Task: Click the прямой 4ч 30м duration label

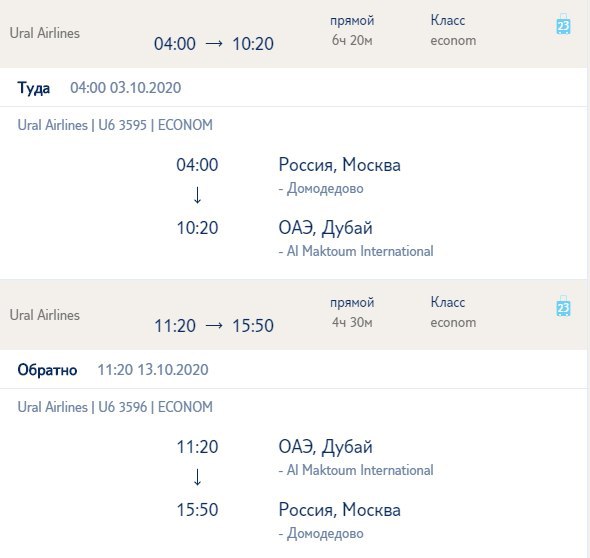Action: [x=352, y=312]
